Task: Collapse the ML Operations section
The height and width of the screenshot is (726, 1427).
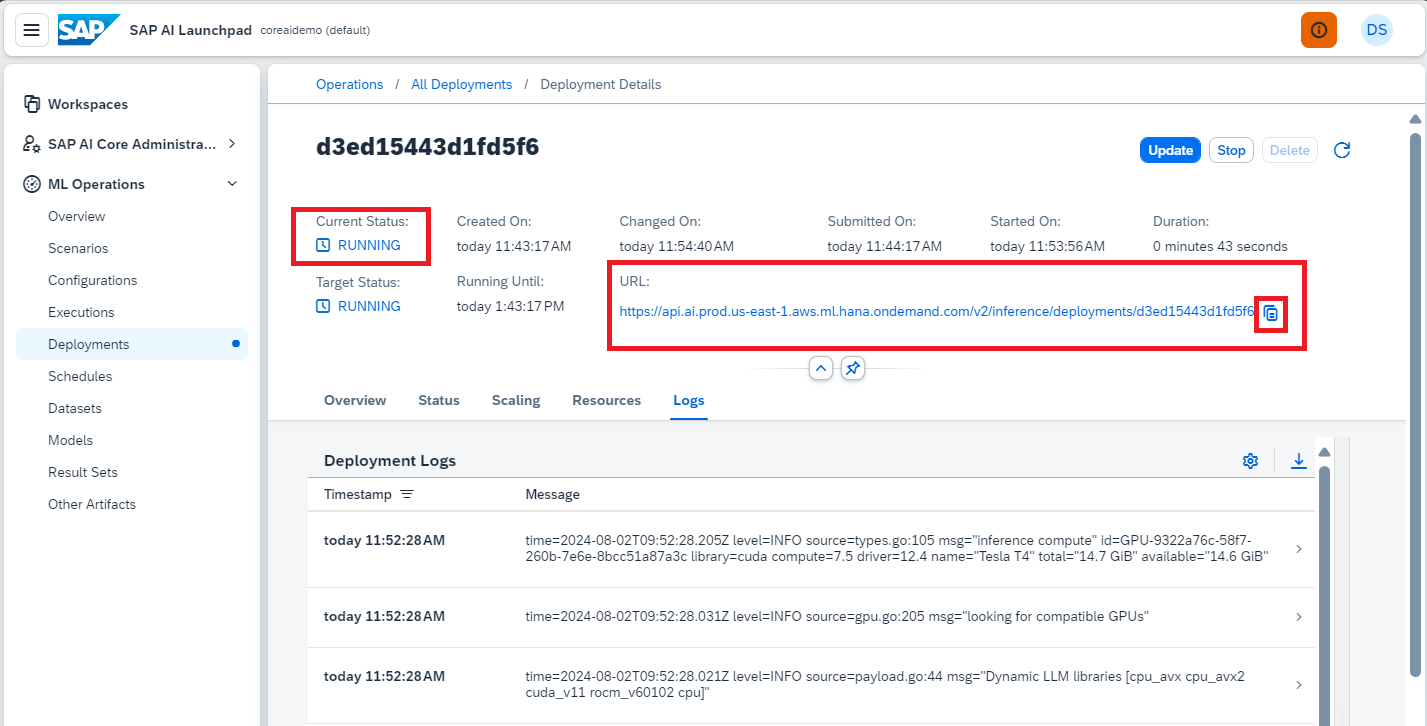Action: click(232, 184)
